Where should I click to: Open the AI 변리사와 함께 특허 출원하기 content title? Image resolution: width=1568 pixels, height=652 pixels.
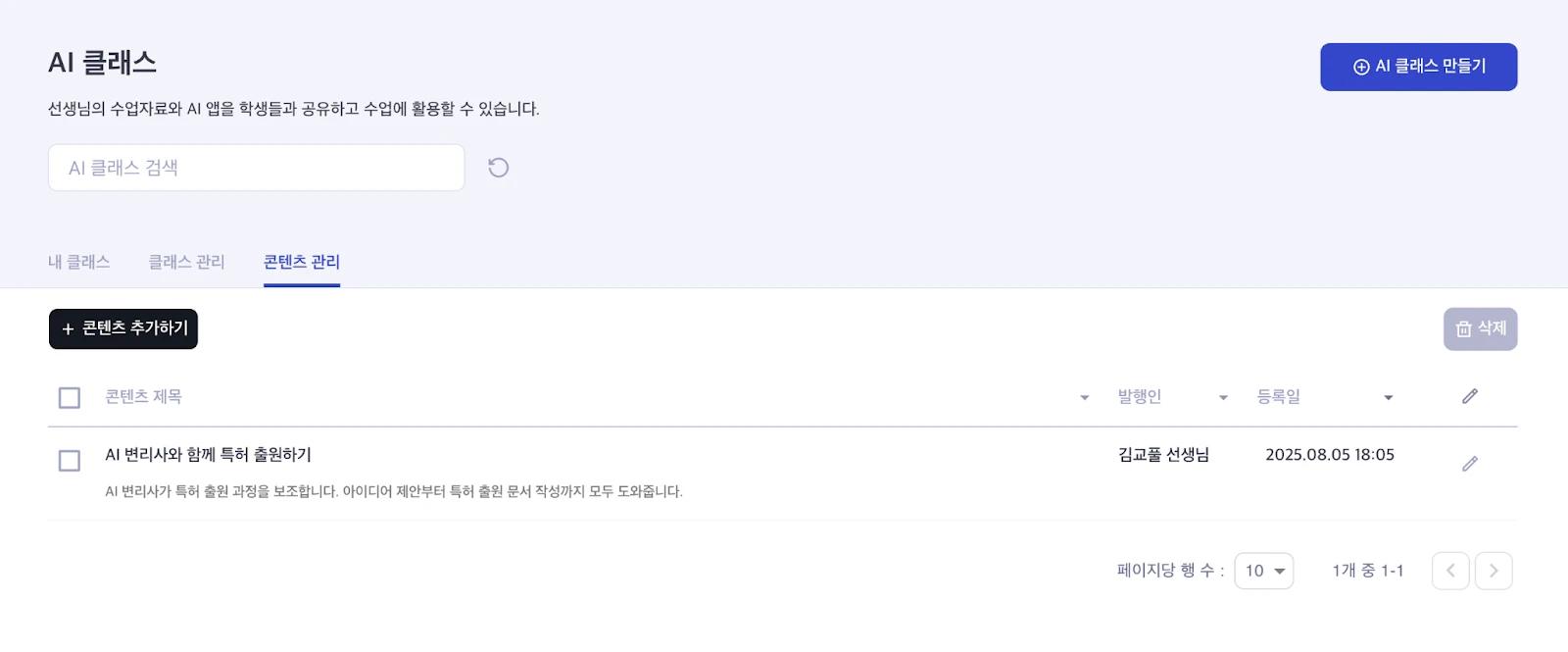(x=209, y=455)
